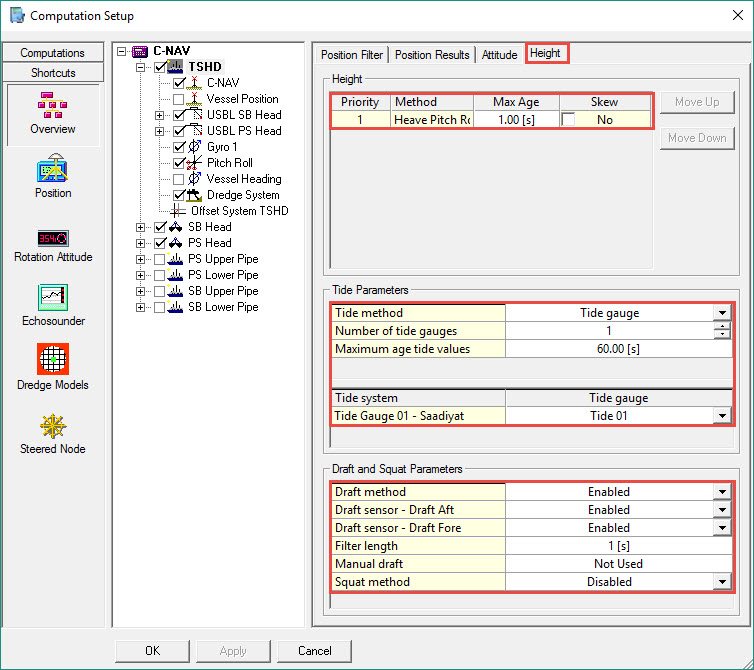
Task: Open the Squat method dropdown
Action: [722, 581]
